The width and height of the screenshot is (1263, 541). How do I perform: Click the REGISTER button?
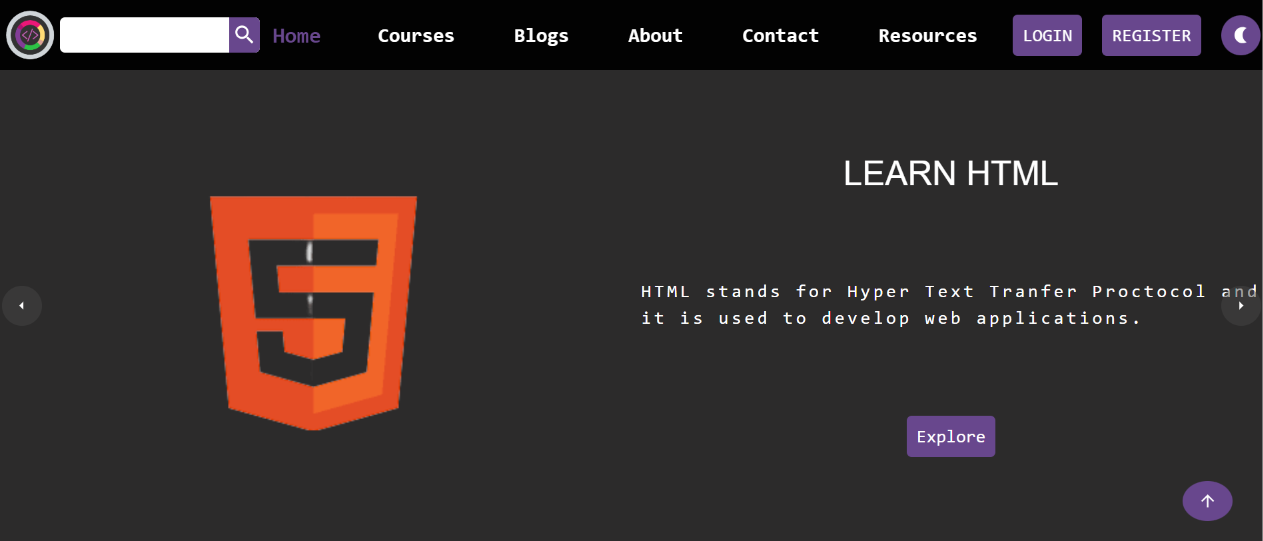[1151, 35]
